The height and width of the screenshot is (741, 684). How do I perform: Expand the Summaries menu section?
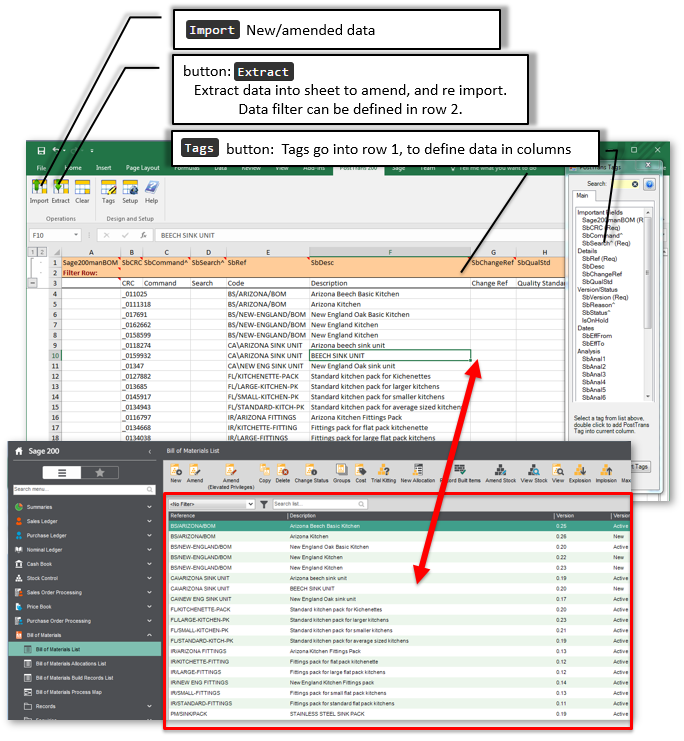point(149,507)
